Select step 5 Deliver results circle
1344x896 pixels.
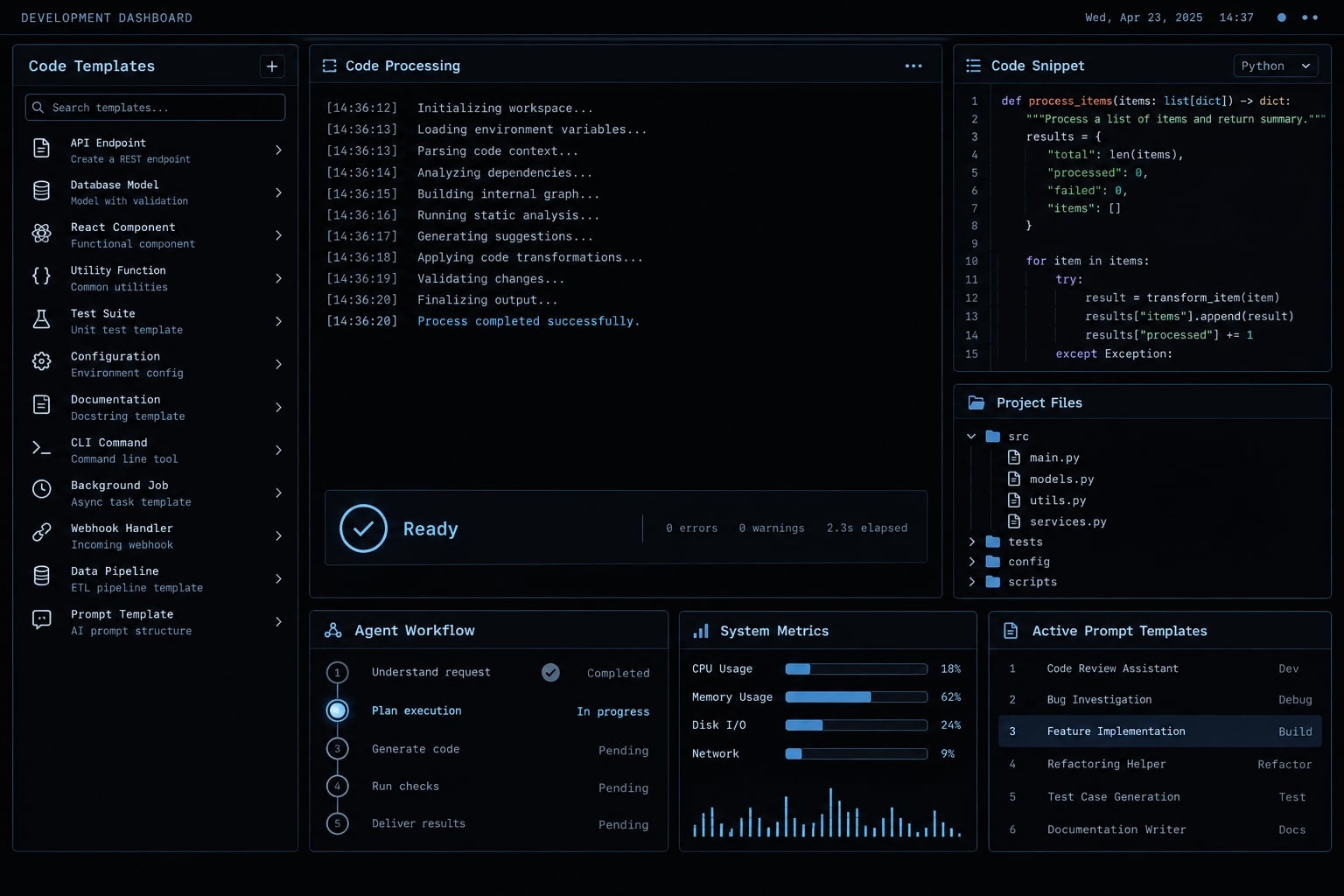(x=337, y=823)
